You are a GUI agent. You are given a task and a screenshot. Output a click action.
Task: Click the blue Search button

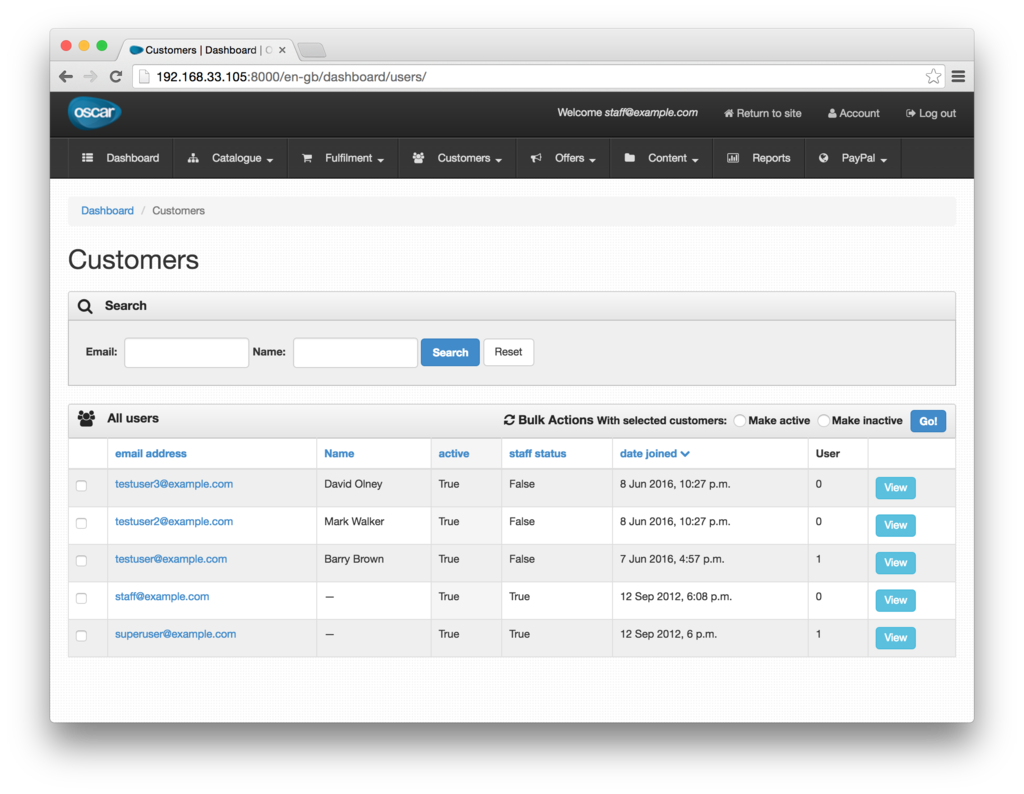(x=450, y=353)
